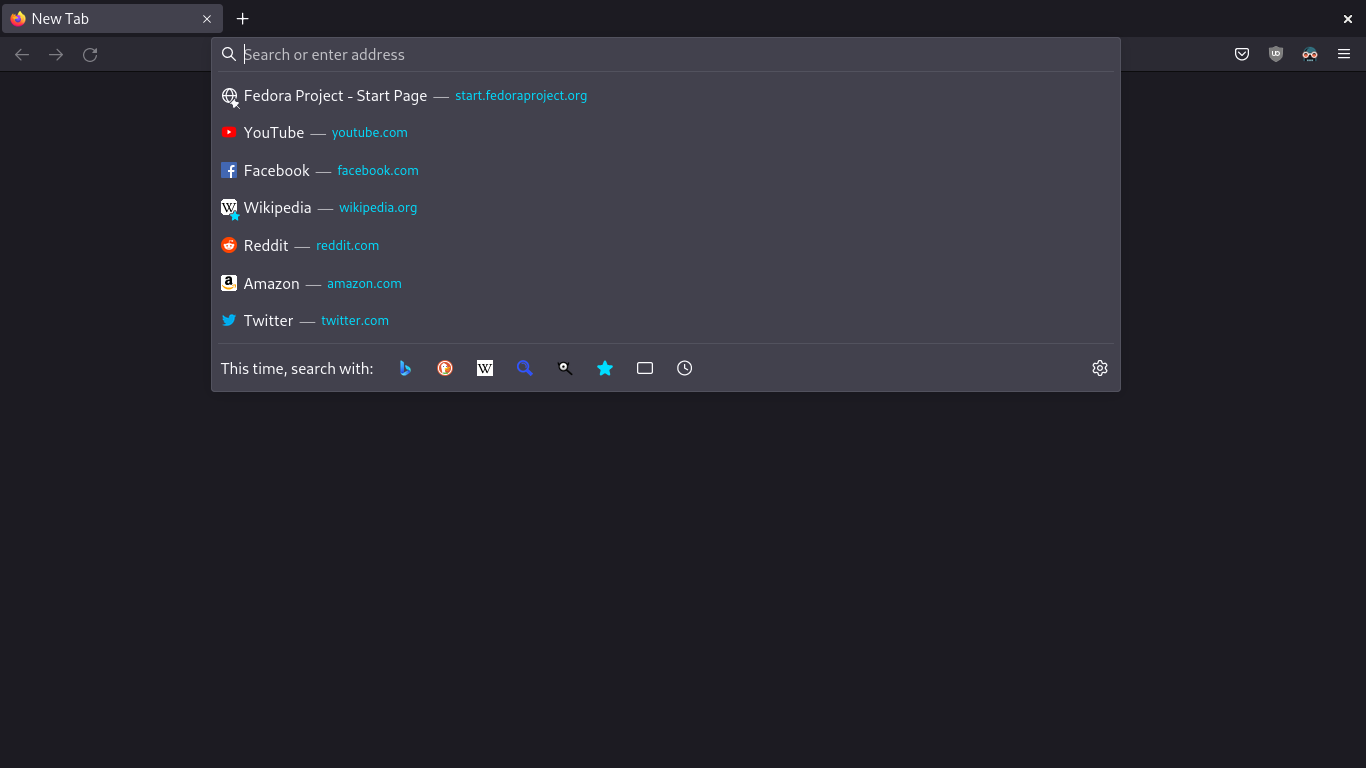Pick the Wikipedia one-off search engine icon
Viewport: 1366px width, 768px height.
485,368
